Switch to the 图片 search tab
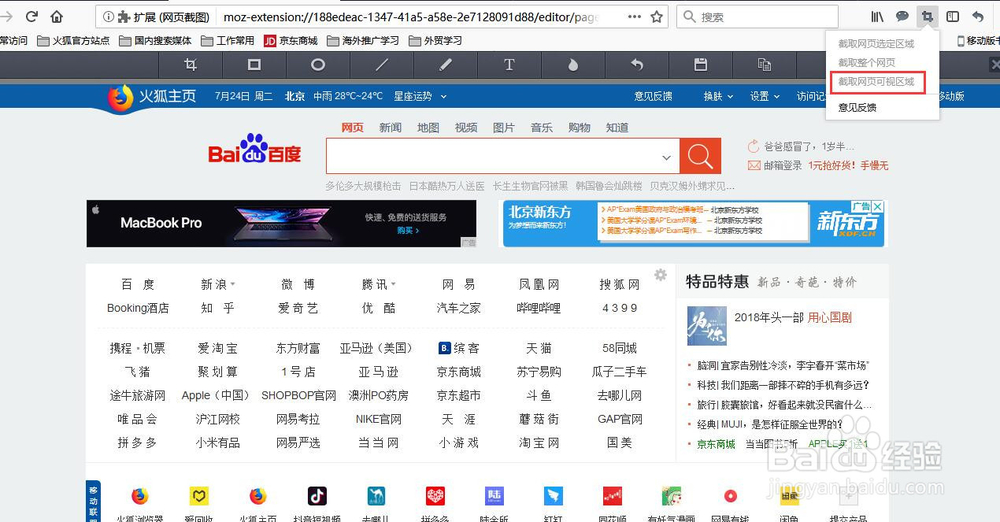The height and width of the screenshot is (522, 1000). coord(504,128)
